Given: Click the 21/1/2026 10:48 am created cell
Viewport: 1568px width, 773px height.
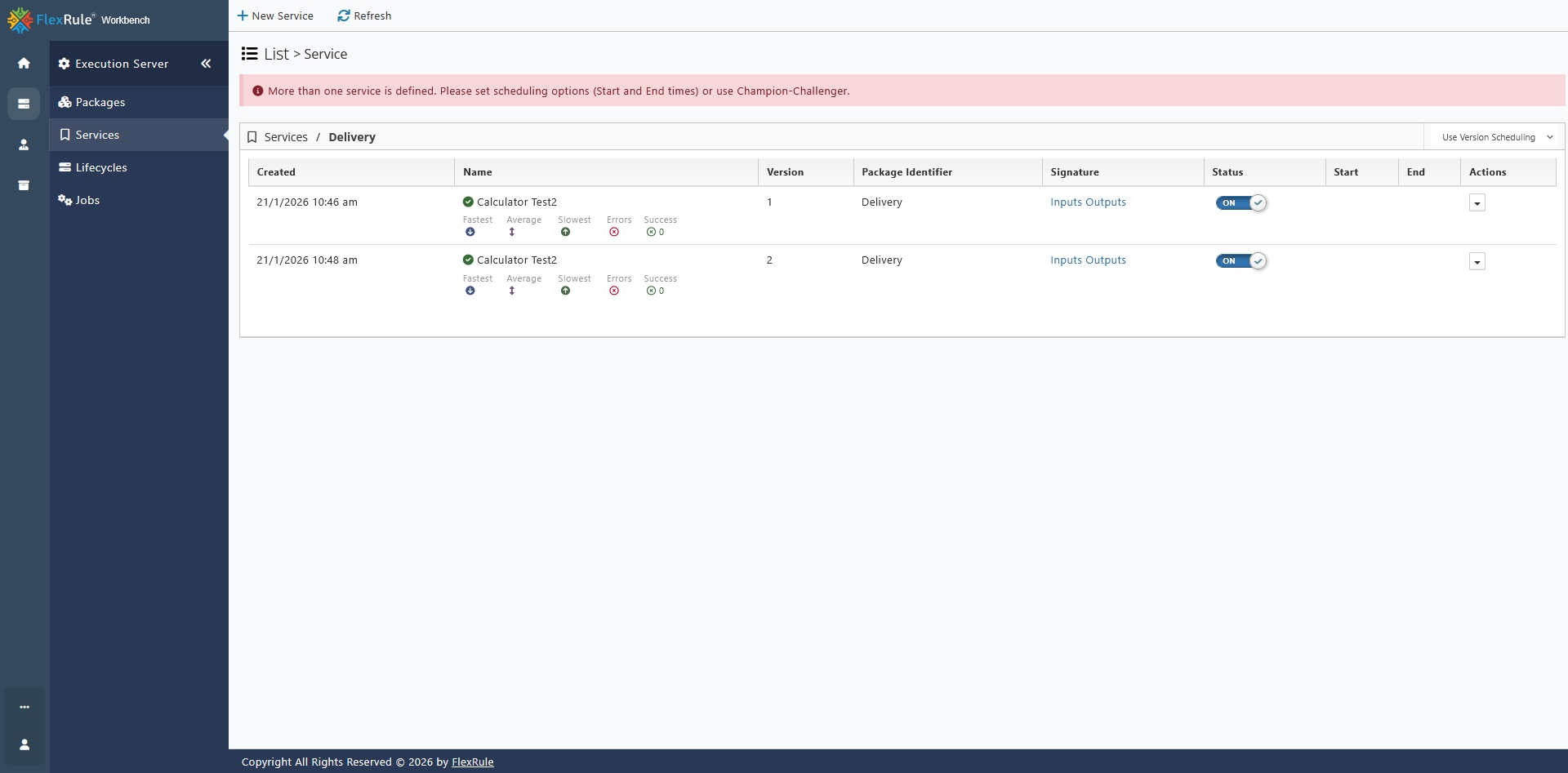Looking at the screenshot, I should click(307, 260).
